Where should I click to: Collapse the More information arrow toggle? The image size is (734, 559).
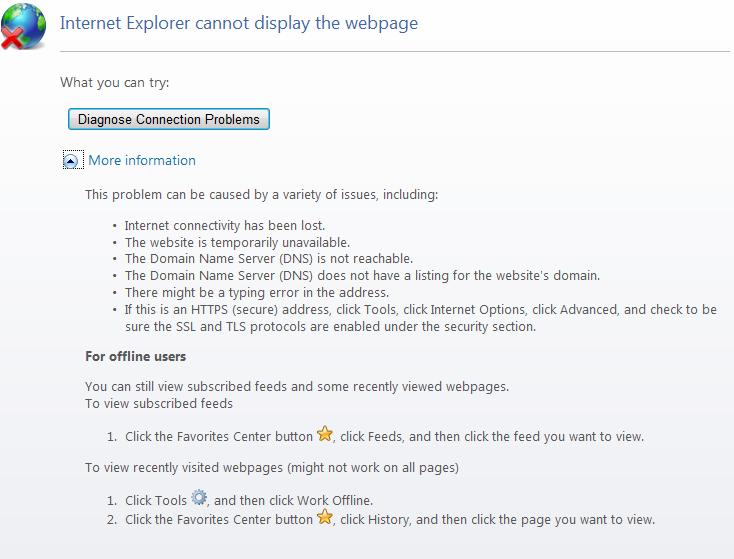pyautogui.click(x=71, y=162)
